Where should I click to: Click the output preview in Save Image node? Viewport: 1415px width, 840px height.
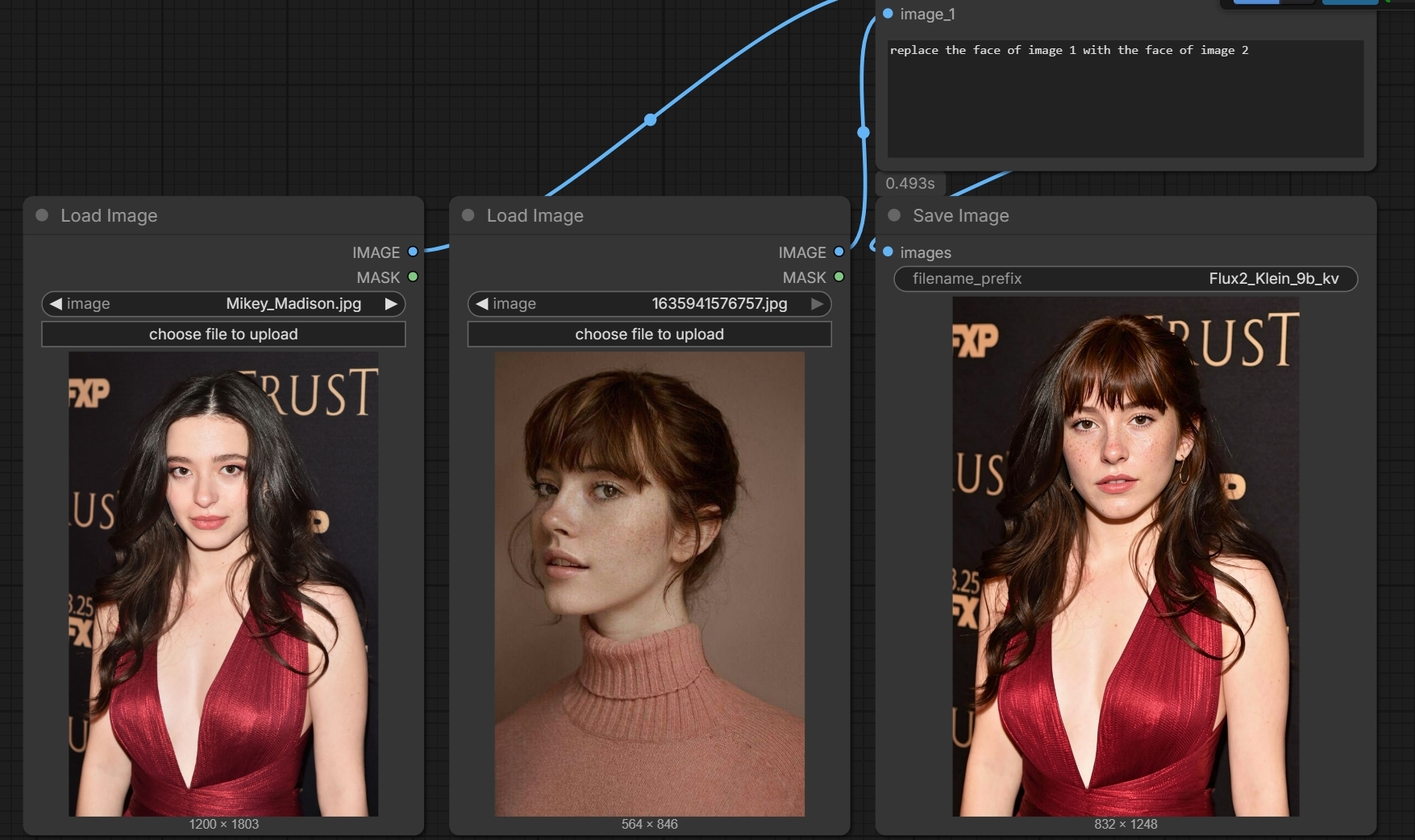click(x=1126, y=556)
